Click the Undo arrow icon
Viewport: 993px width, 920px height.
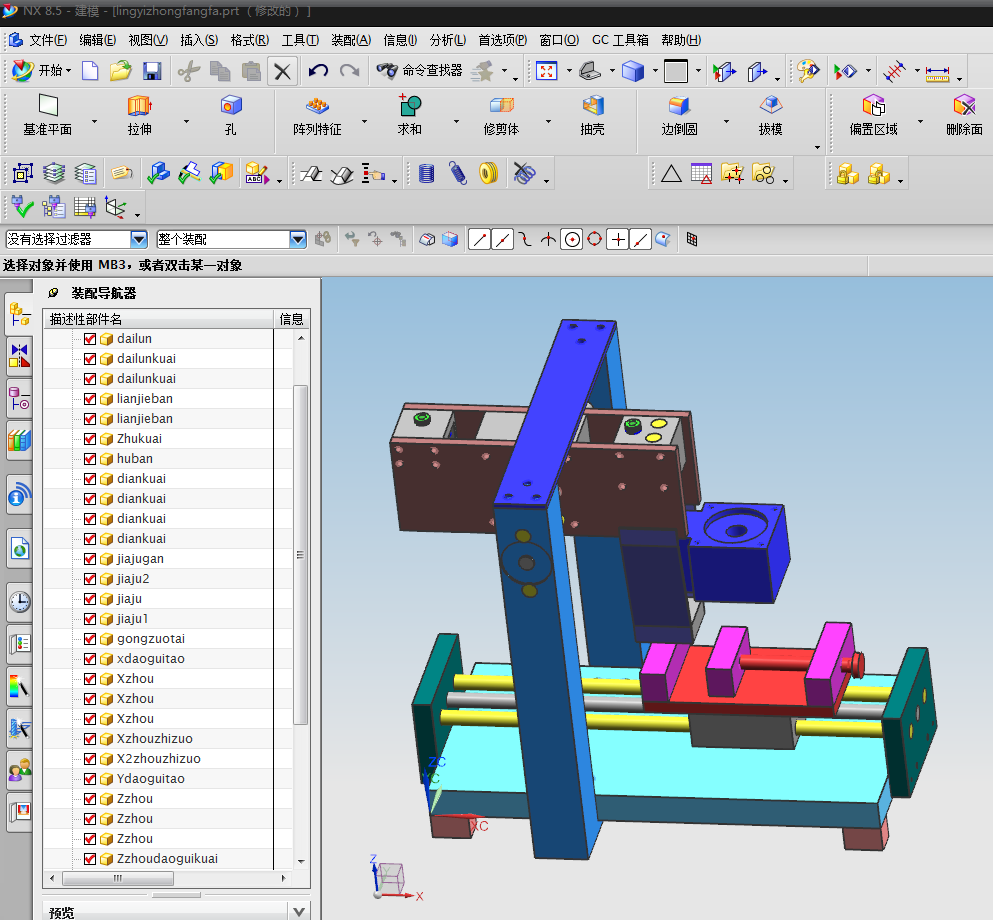pyautogui.click(x=318, y=70)
